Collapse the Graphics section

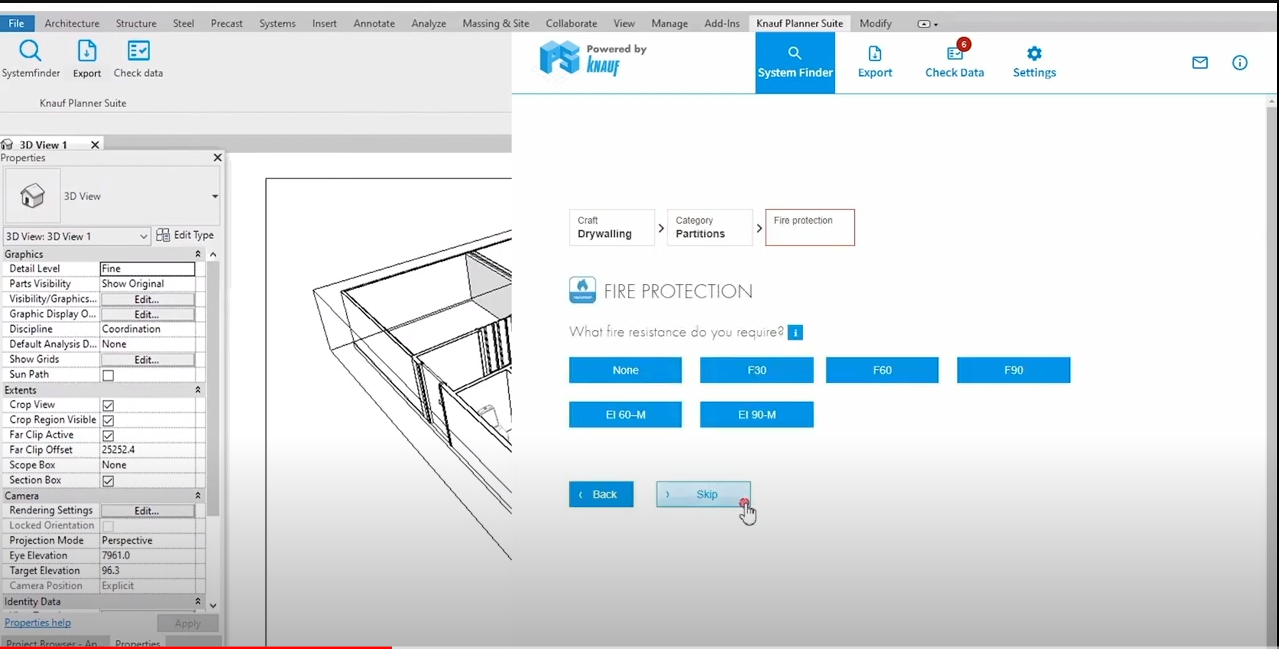(198, 254)
